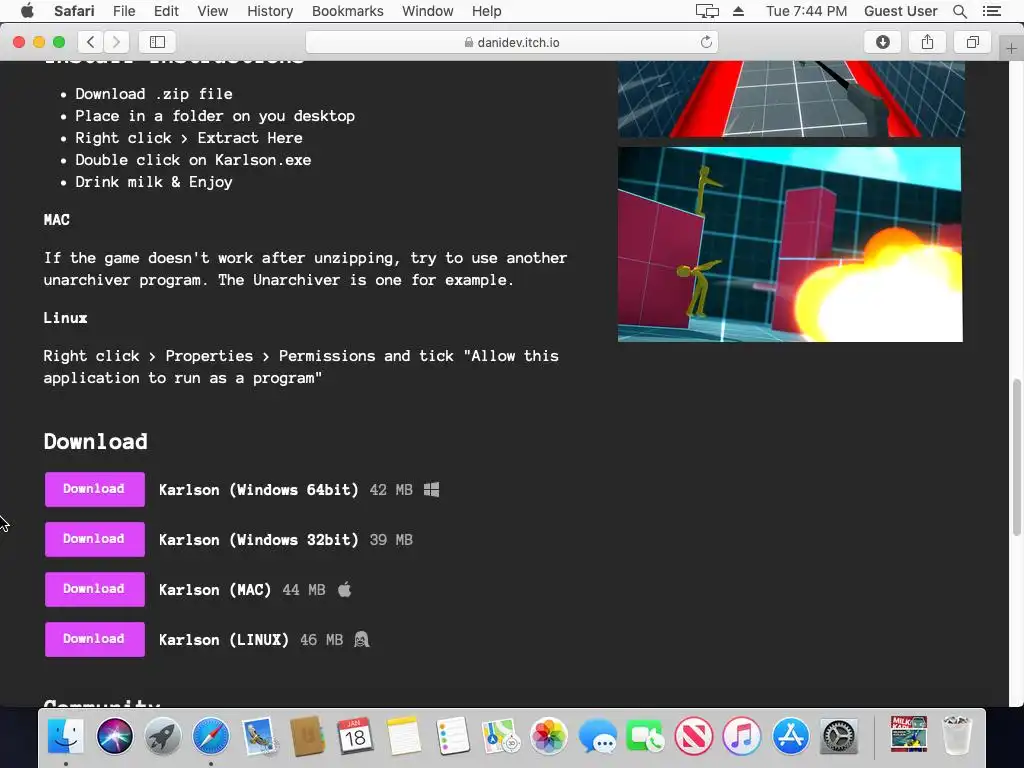Screen dimensions: 1024x768
Task: Show all tabs overview button
Action: click(972, 42)
